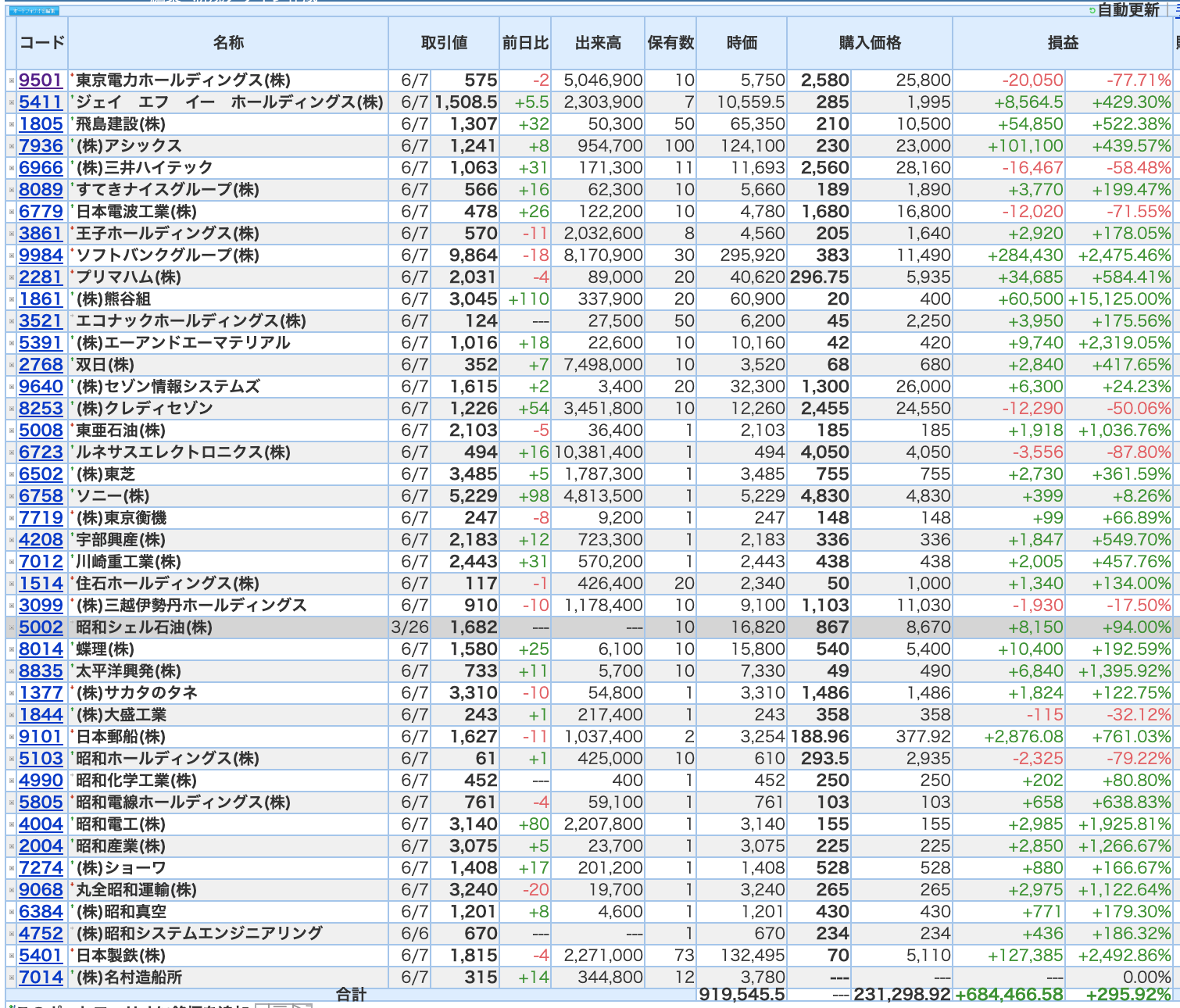
Task: Click the small x icon beside code 9101
Action: pos(12,737)
